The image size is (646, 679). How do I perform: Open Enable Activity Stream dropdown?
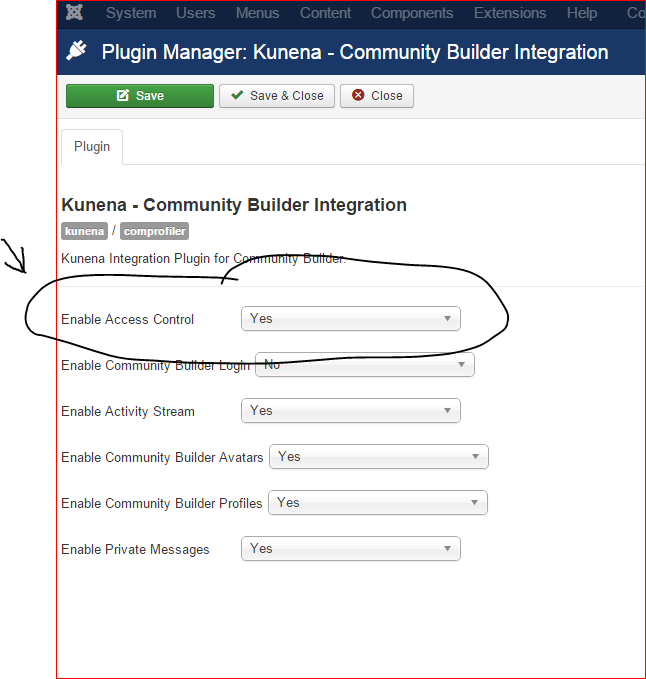(351, 411)
